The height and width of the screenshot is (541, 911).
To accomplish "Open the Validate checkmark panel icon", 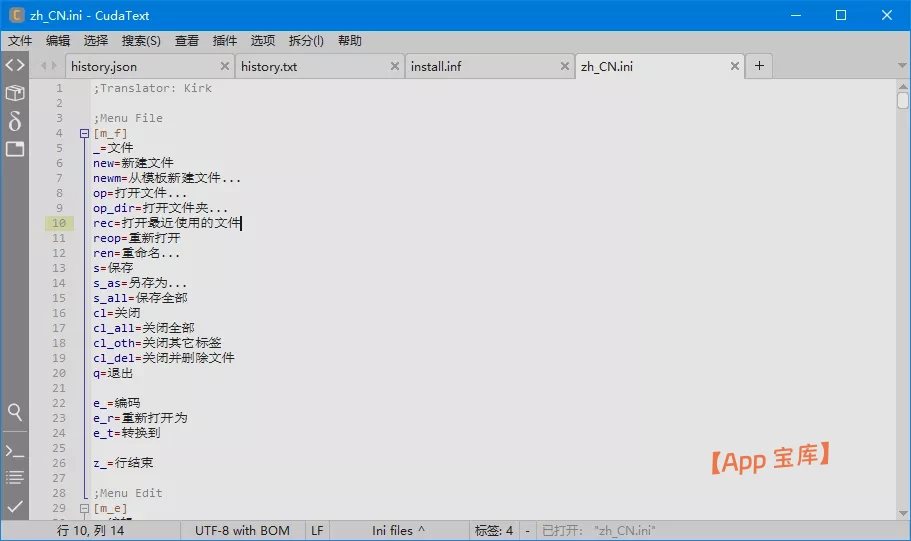I will (15, 506).
